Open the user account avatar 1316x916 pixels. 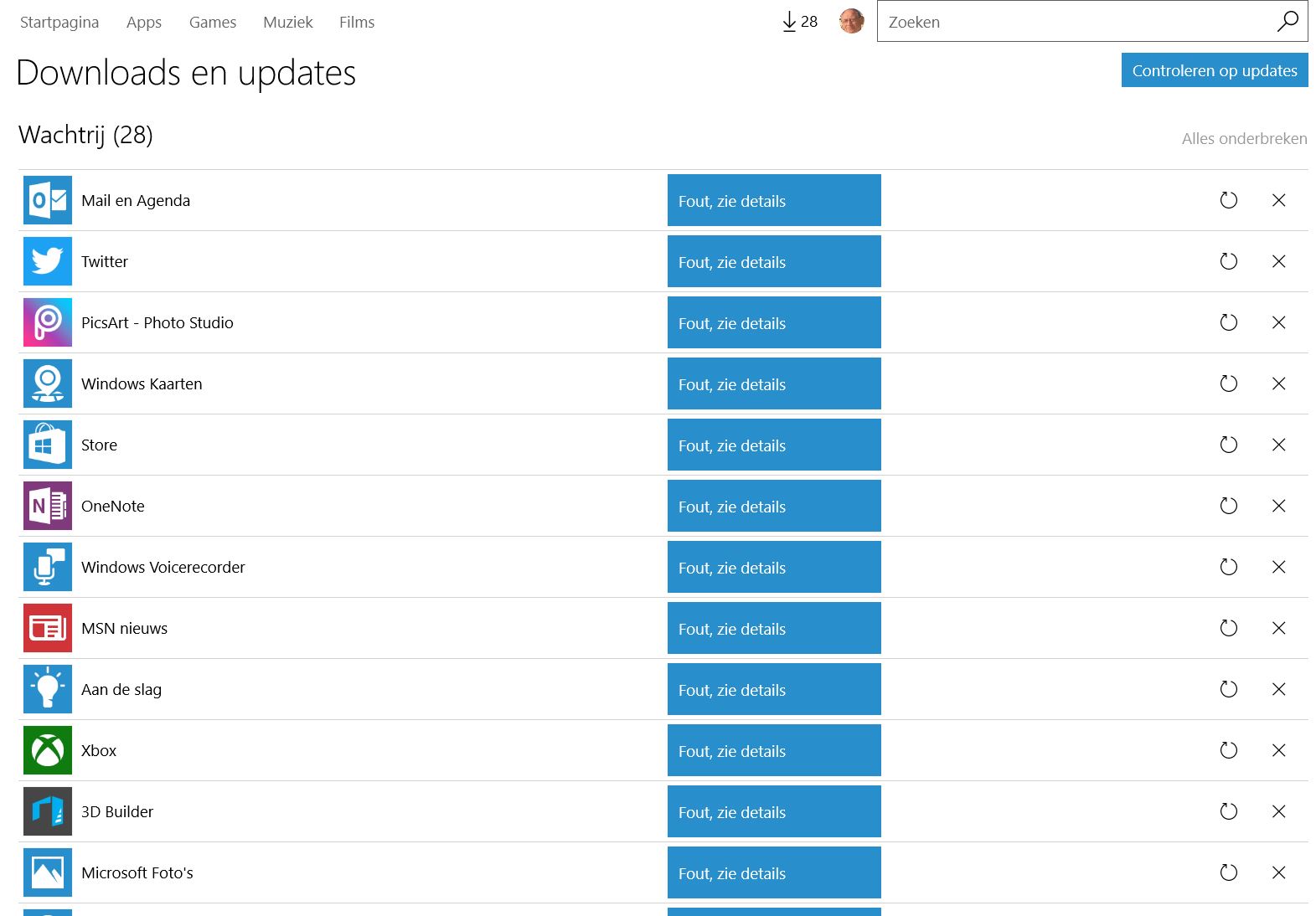pos(851,21)
